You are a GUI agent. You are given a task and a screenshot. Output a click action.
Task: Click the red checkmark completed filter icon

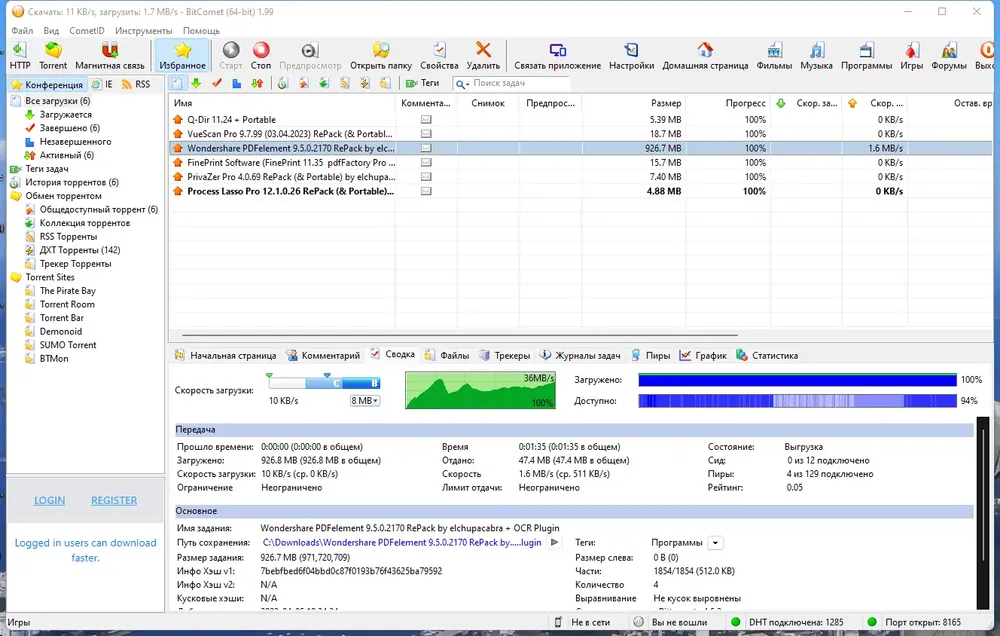coord(217,83)
